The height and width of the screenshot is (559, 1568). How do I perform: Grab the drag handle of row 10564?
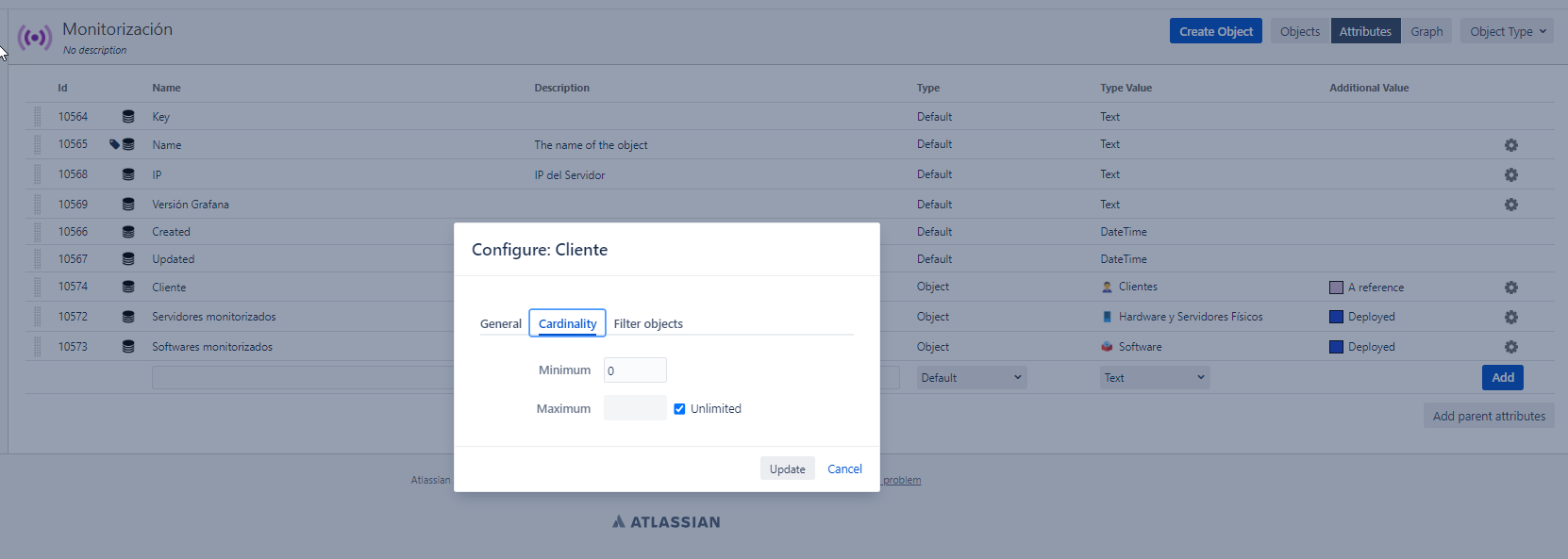(38, 117)
